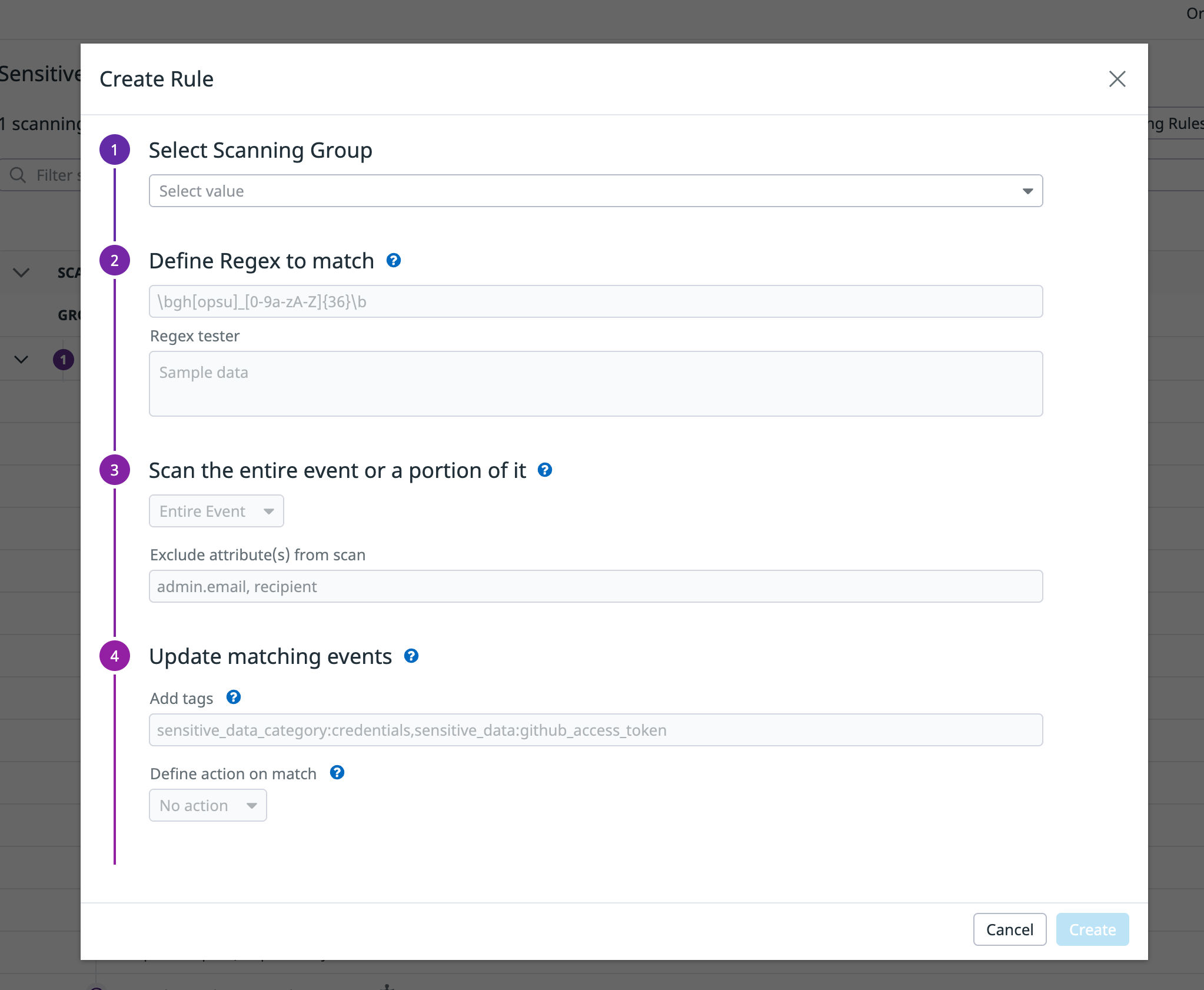Image resolution: width=1204 pixels, height=990 pixels.
Task: Open help for Scan the entire event section
Action: pyautogui.click(x=545, y=470)
